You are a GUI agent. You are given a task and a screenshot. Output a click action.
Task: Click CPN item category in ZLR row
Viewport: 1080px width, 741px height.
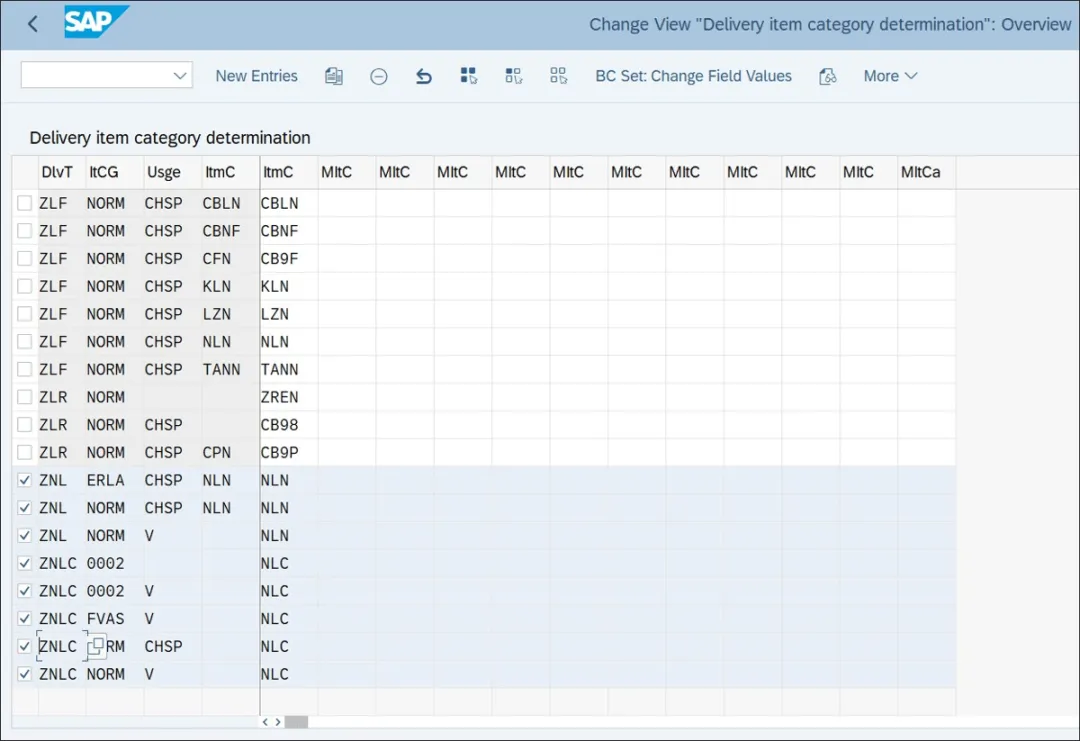(x=230, y=452)
